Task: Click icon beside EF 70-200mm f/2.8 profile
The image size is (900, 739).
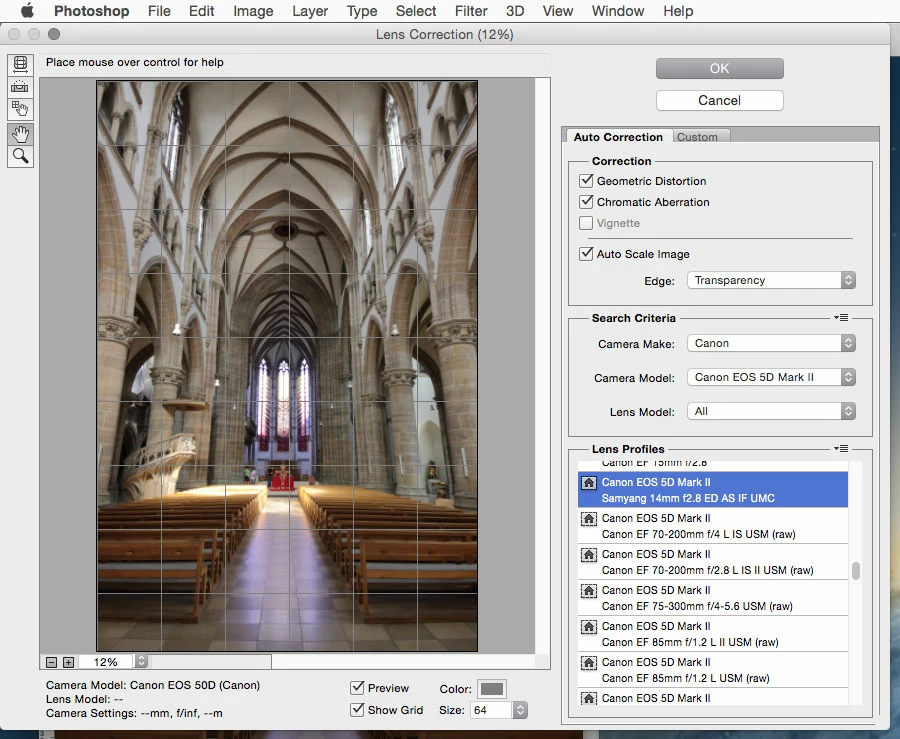Action: pyautogui.click(x=588, y=555)
